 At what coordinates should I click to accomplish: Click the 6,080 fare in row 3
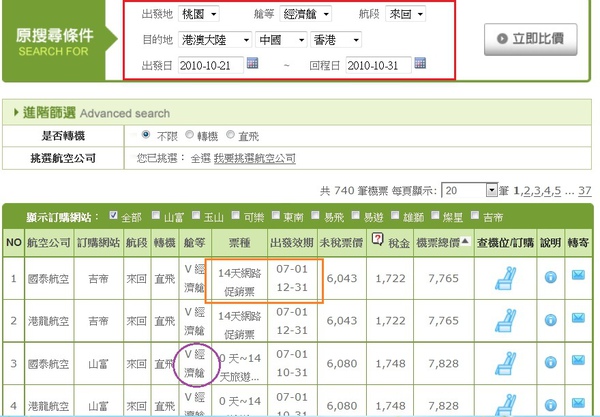(342, 363)
